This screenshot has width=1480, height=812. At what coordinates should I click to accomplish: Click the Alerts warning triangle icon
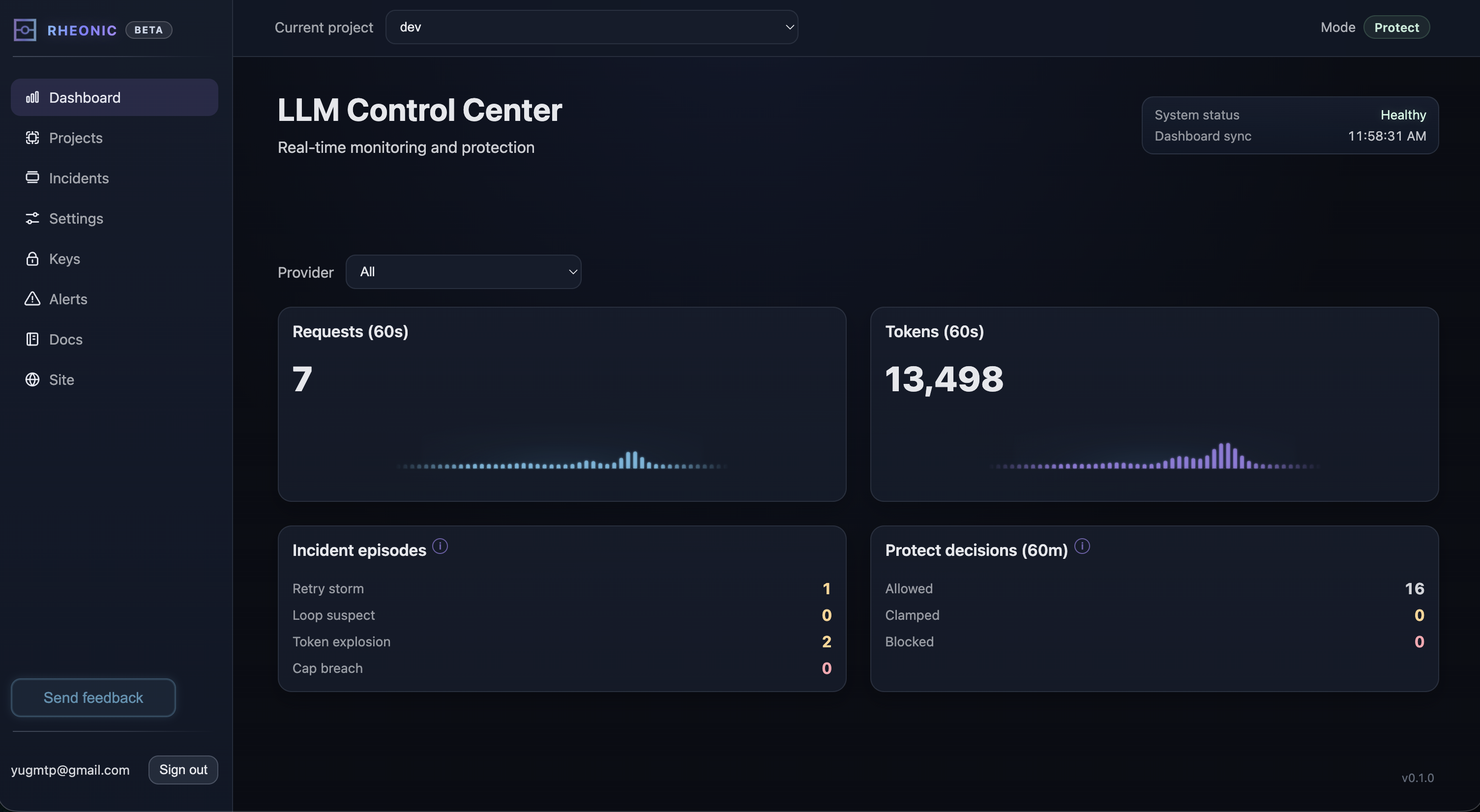pos(32,299)
